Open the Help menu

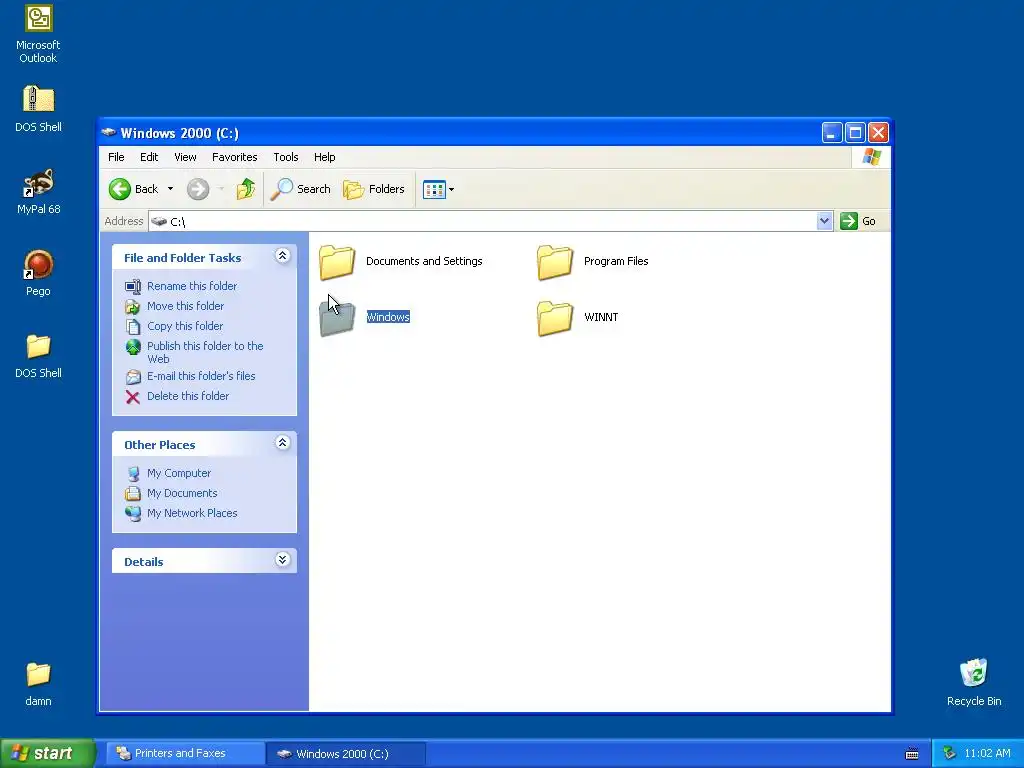325,157
